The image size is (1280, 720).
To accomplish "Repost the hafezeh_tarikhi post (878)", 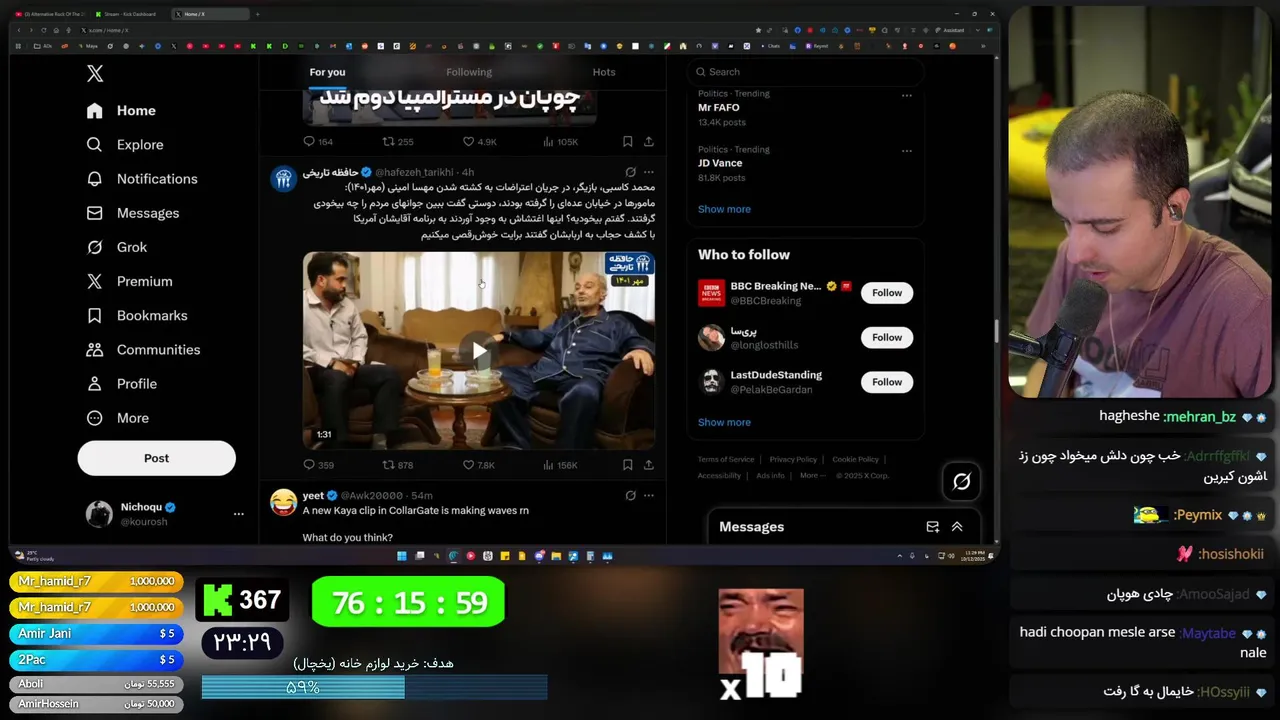I will (x=398, y=465).
